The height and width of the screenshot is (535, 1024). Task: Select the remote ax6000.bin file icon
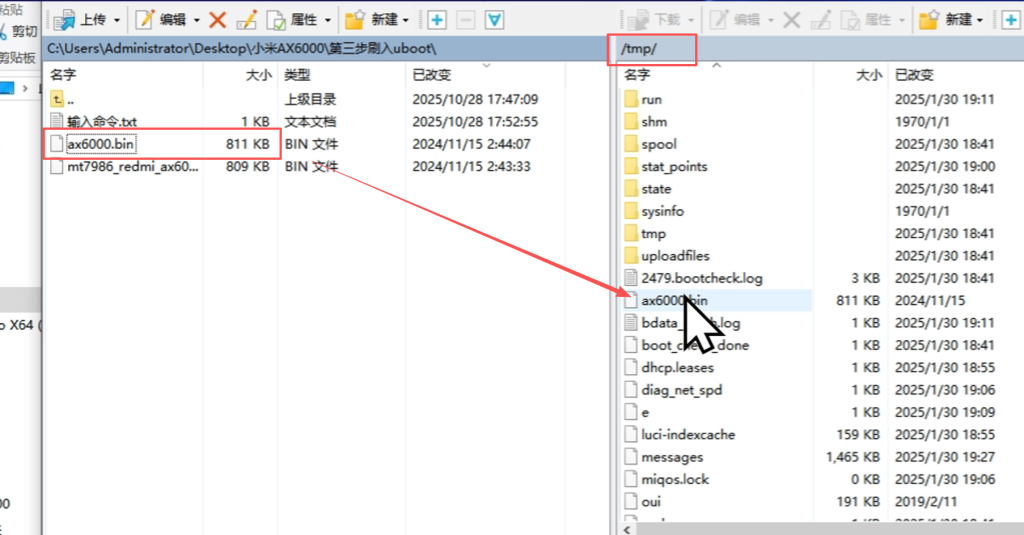(x=631, y=300)
